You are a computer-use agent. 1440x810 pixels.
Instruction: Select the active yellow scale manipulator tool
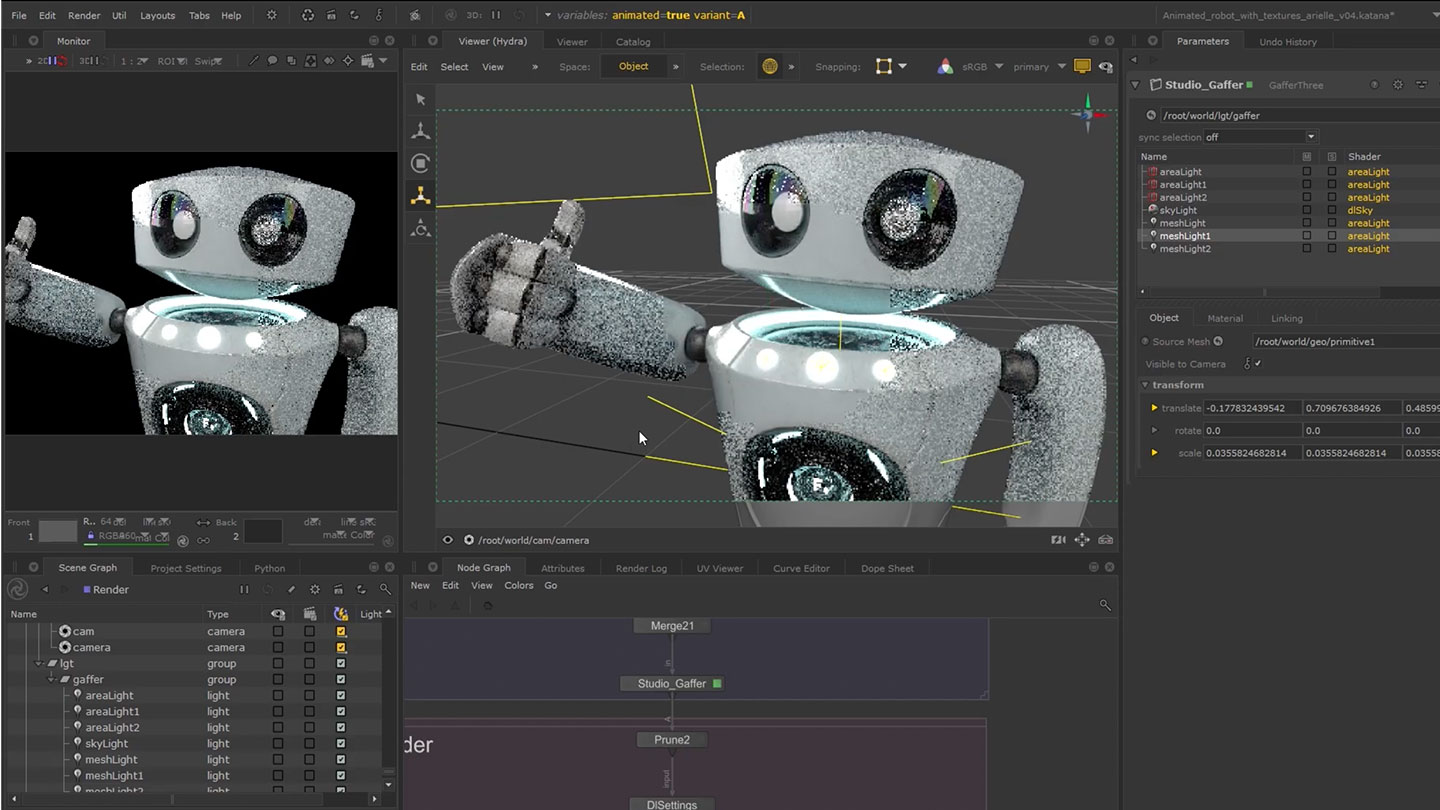click(420, 196)
